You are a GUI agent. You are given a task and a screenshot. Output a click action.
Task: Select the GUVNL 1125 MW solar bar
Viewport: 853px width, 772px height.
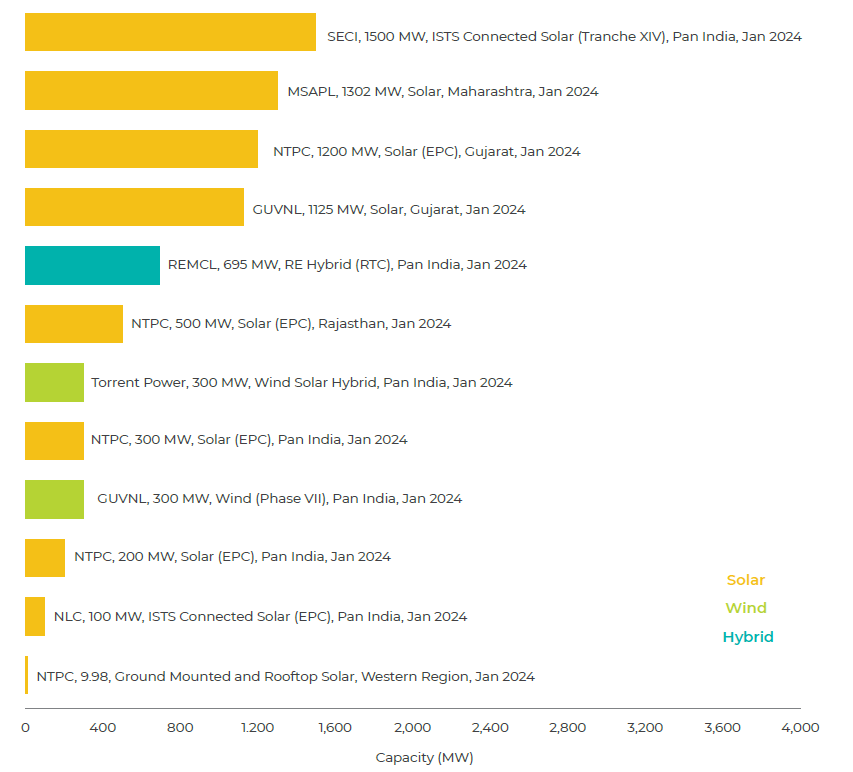click(x=134, y=207)
